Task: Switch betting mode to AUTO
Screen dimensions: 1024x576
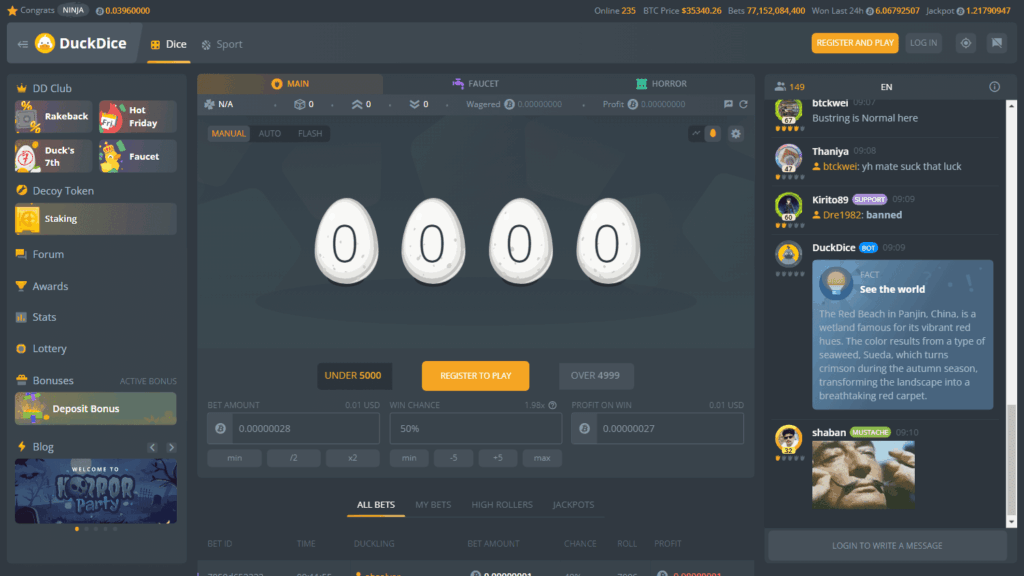Action: coord(270,133)
